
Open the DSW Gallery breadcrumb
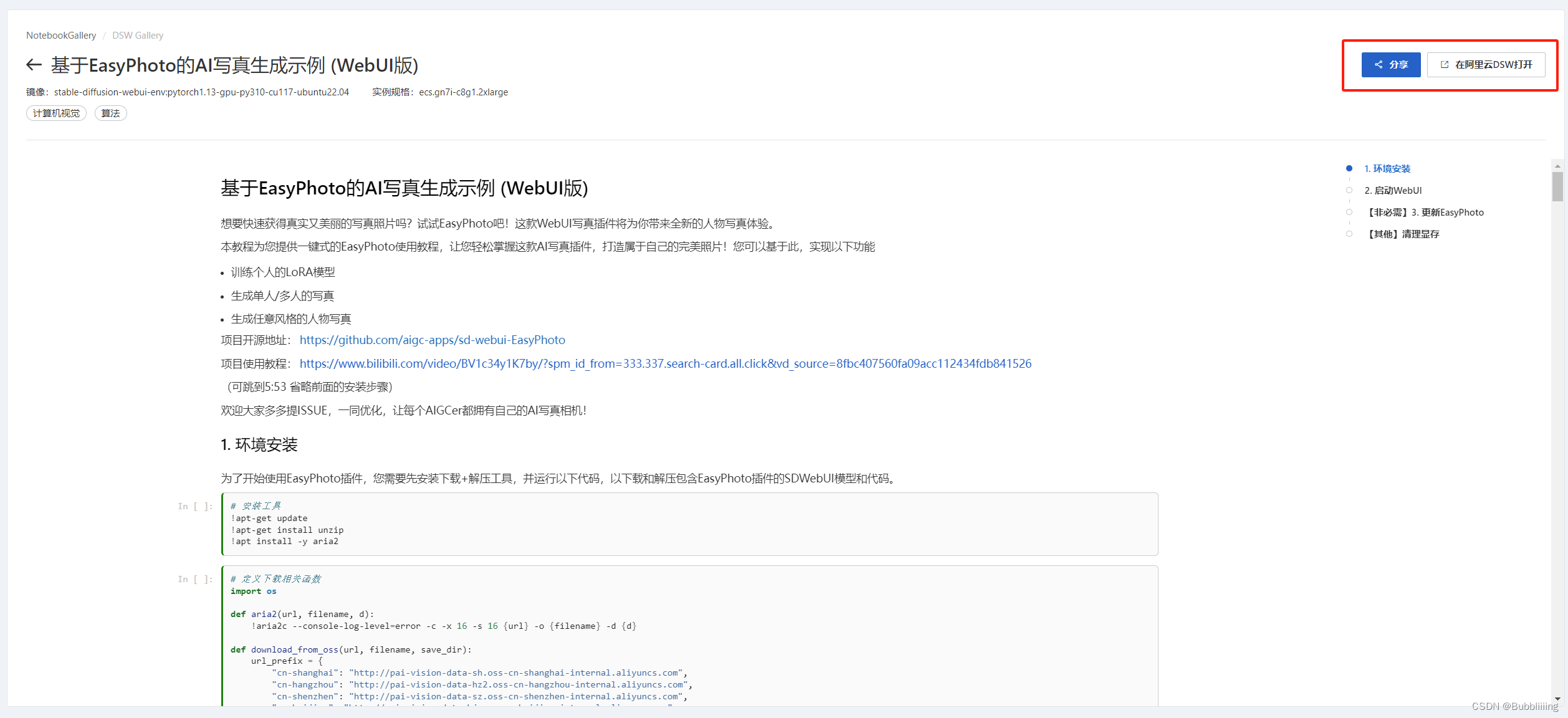tap(138, 36)
